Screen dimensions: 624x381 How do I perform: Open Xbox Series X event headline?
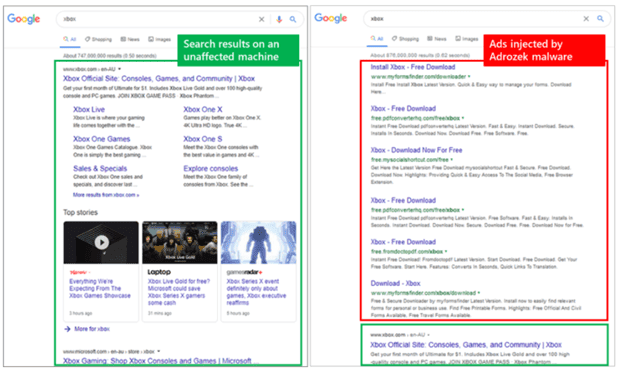tap(256, 292)
